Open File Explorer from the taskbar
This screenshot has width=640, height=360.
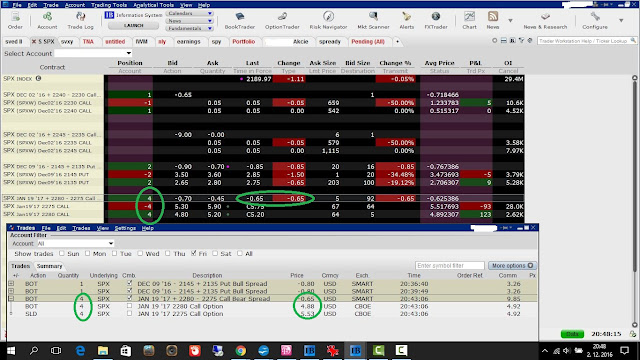[103, 350]
